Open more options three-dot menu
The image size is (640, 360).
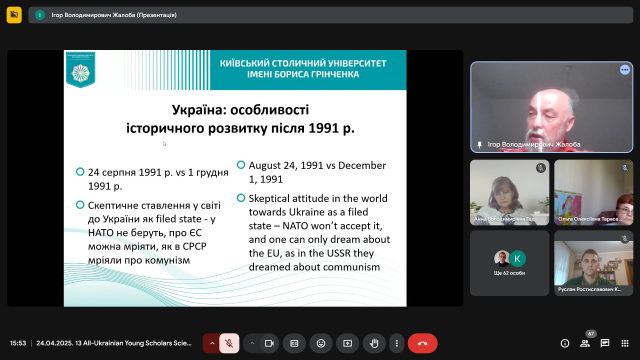coord(396,343)
